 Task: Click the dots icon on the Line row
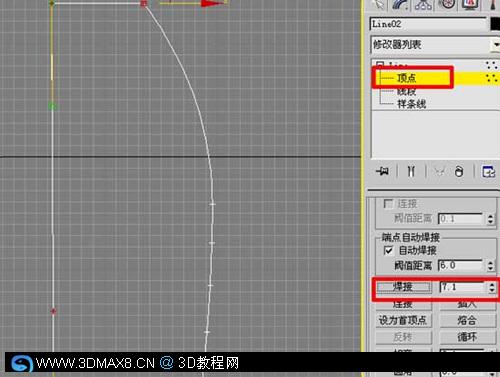click(x=491, y=65)
